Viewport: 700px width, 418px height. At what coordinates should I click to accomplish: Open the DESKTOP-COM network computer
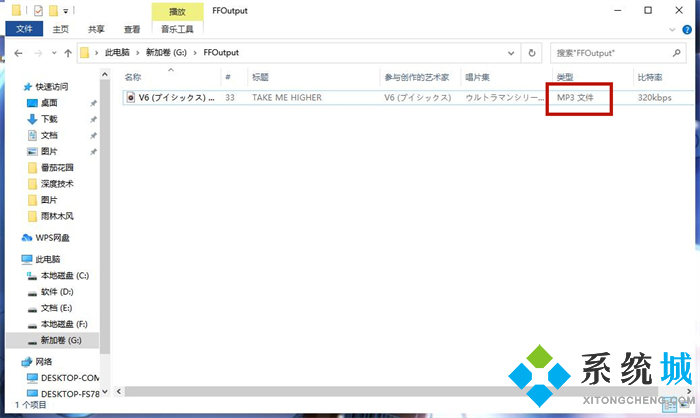pyautogui.click(x=70, y=378)
